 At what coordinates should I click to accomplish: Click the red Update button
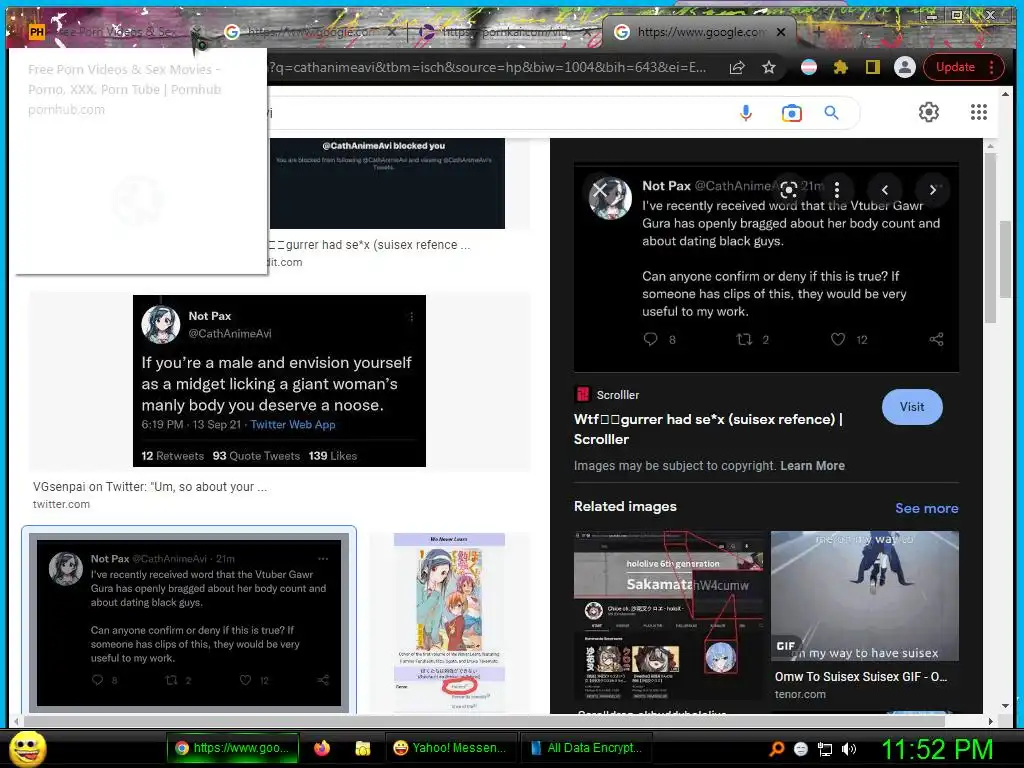pyautogui.click(x=955, y=67)
